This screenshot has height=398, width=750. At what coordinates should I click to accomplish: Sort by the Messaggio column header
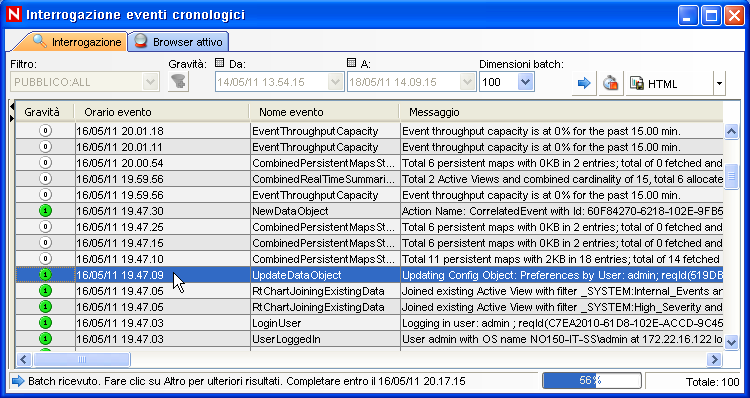click(x=561, y=112)
